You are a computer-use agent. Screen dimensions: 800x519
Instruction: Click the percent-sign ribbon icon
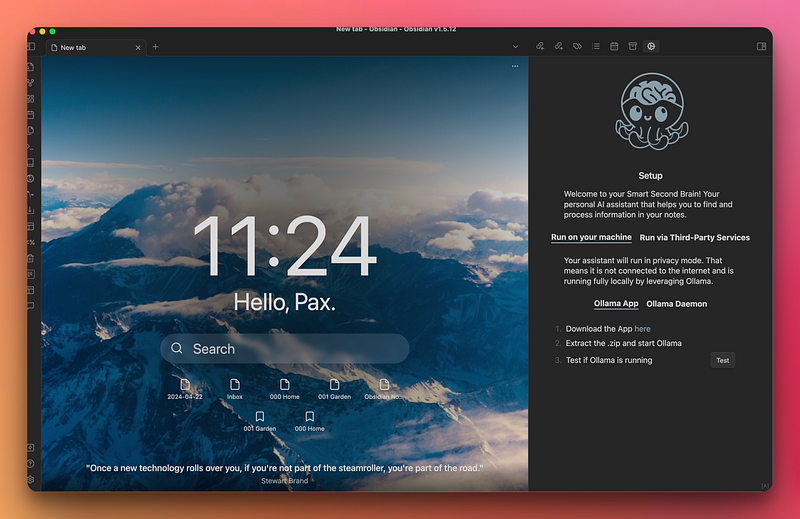(31, 242)
